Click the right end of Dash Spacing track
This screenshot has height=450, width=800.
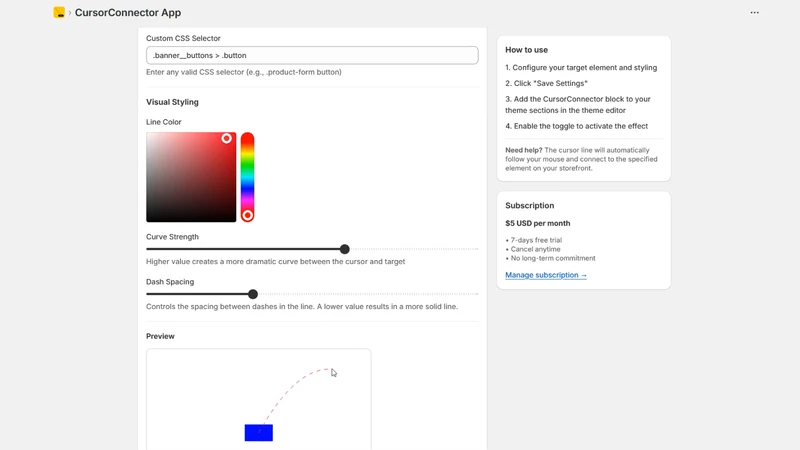(x=477, y=294)
